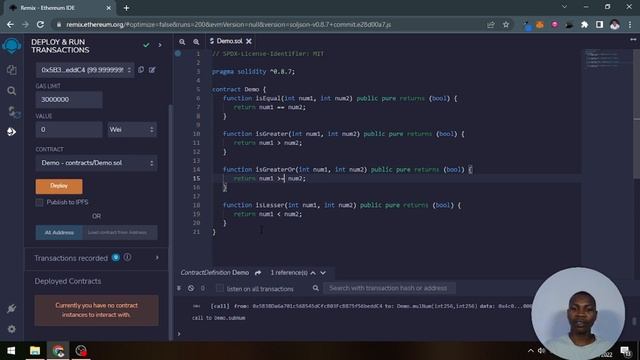Open the Plugin manager icon
This screenshot has height=360, width=640.
pos(11,309)
